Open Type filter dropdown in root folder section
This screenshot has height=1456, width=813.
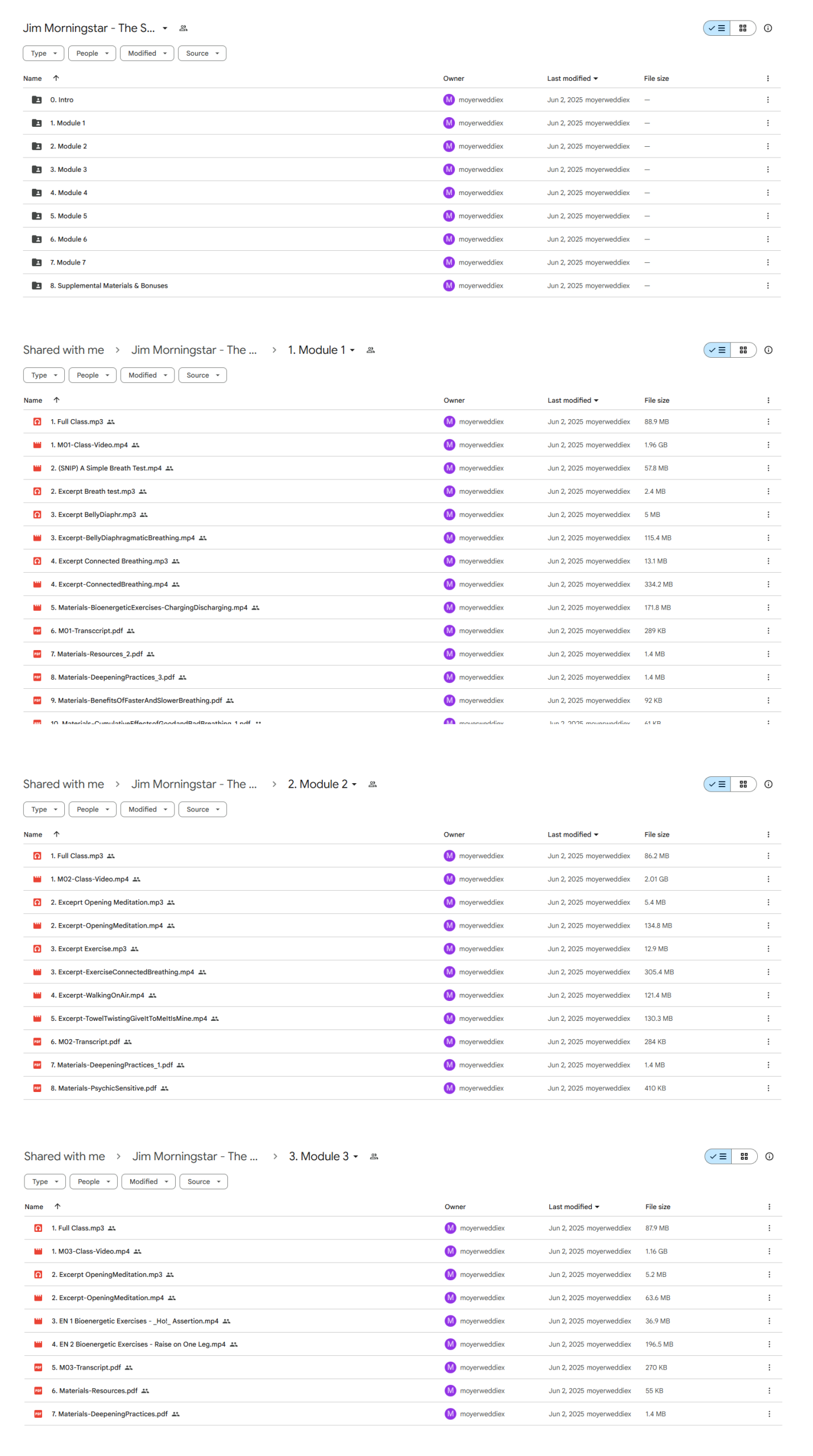[43, 53]
